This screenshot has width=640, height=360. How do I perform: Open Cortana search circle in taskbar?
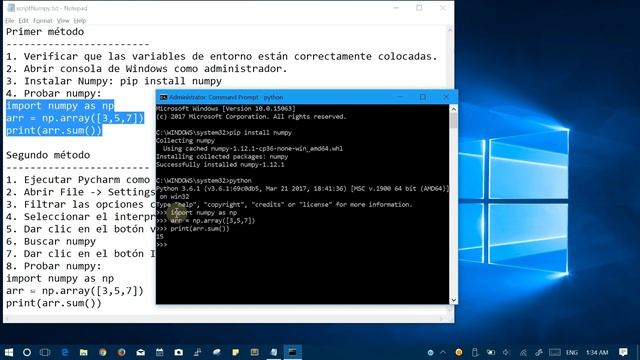tap(27, 352)
